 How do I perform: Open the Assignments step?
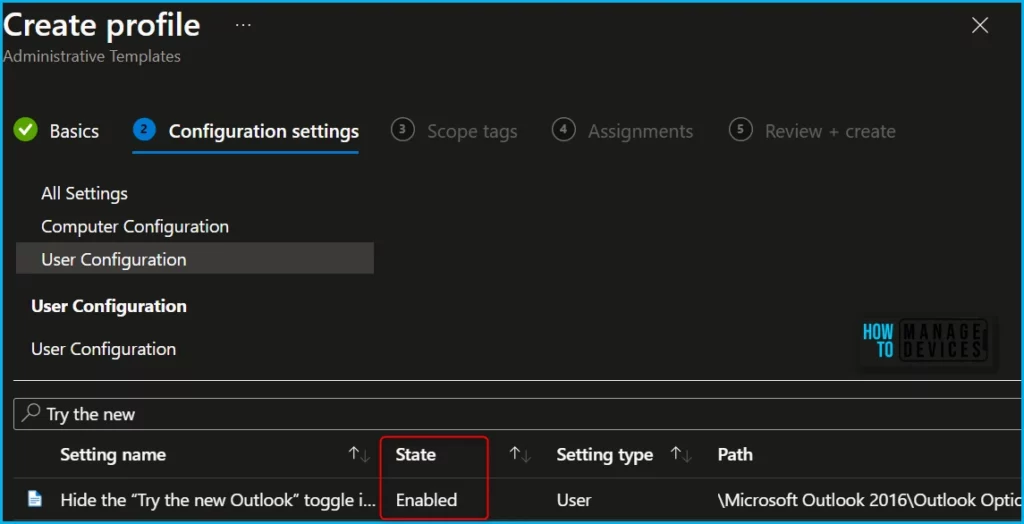click(622, 131)
